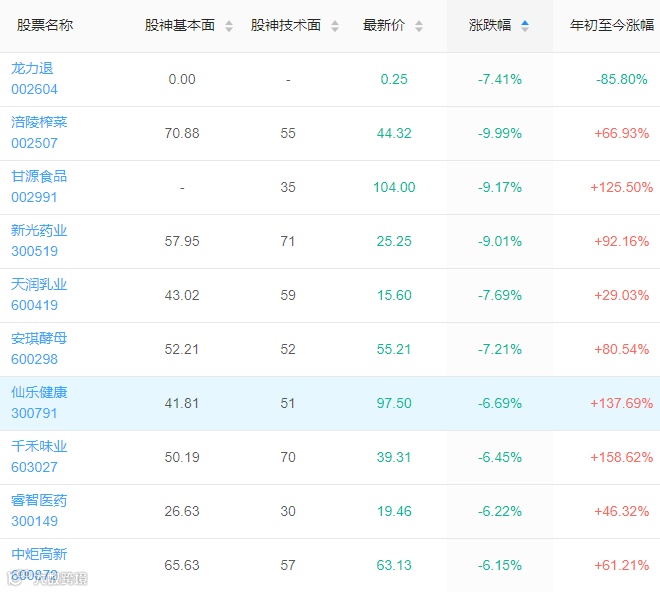
Task: Select 仙乐健康 change -6.69%
Action: pos(500,403)
